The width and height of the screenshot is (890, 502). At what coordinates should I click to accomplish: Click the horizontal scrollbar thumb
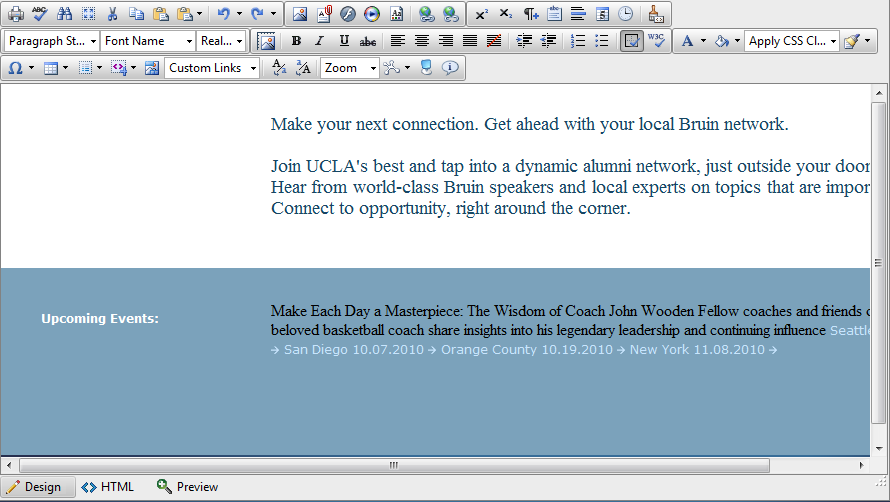click(x=394, y=465)
